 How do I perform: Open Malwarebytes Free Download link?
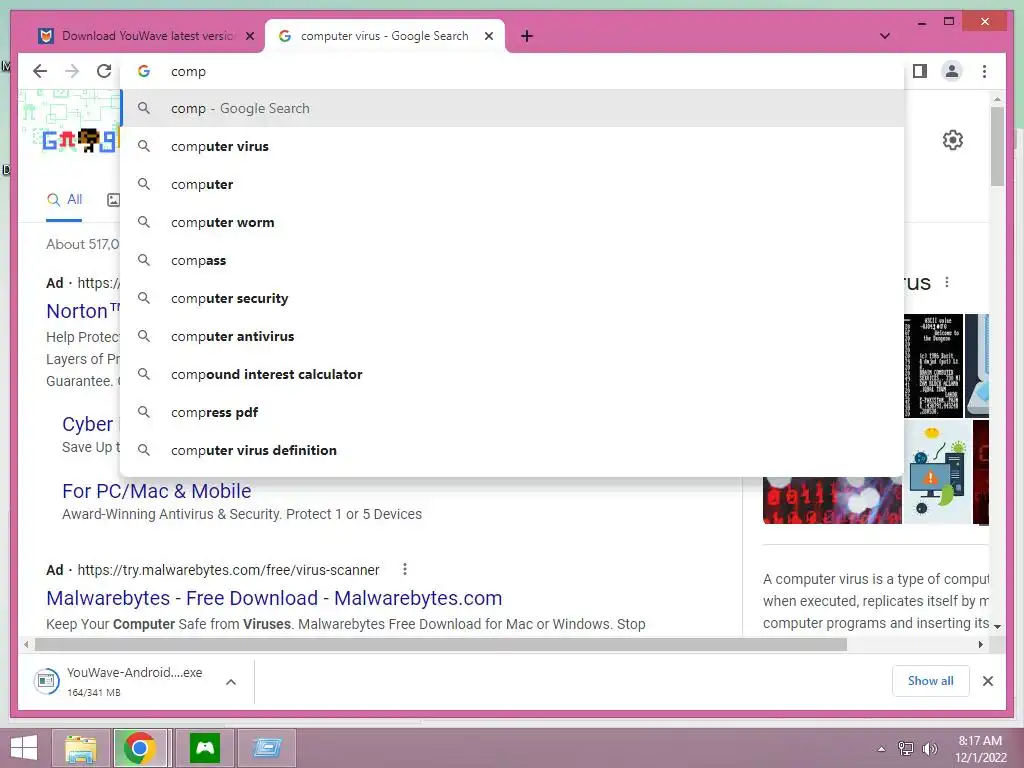pyautogui.click(x=274, y=598)
